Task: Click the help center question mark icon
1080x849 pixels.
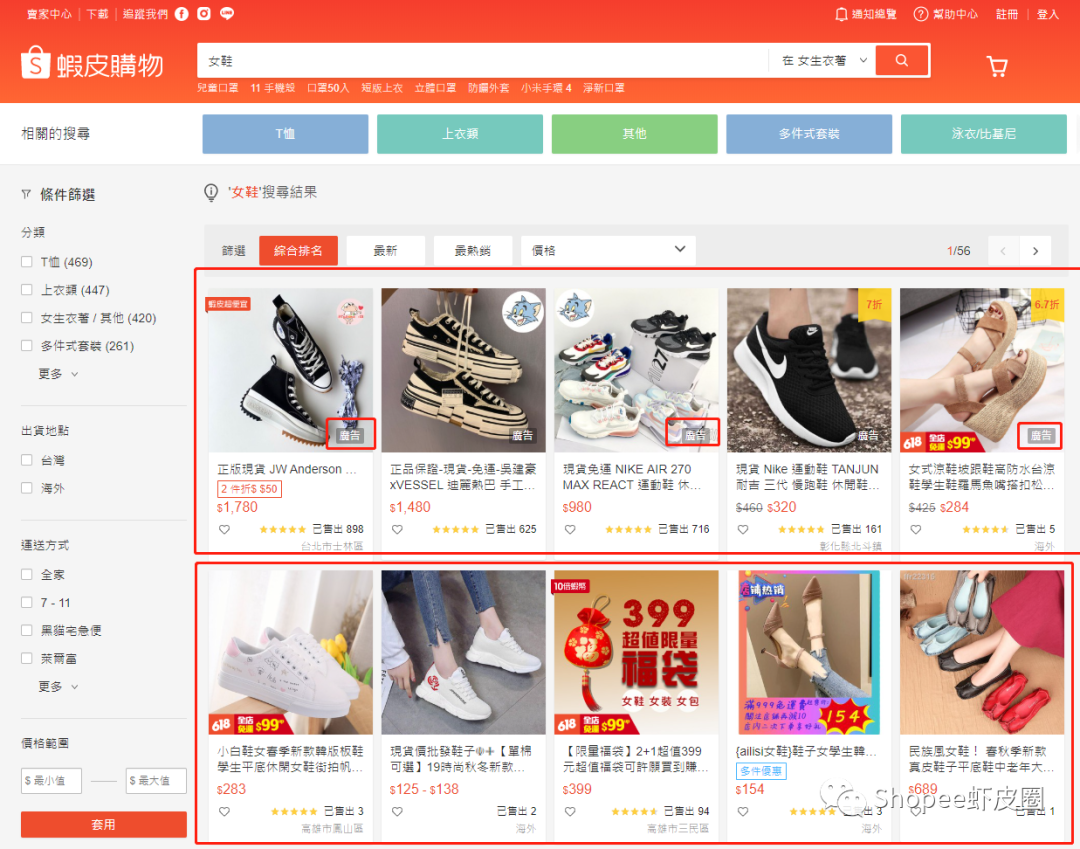Action: click(921, 14)
